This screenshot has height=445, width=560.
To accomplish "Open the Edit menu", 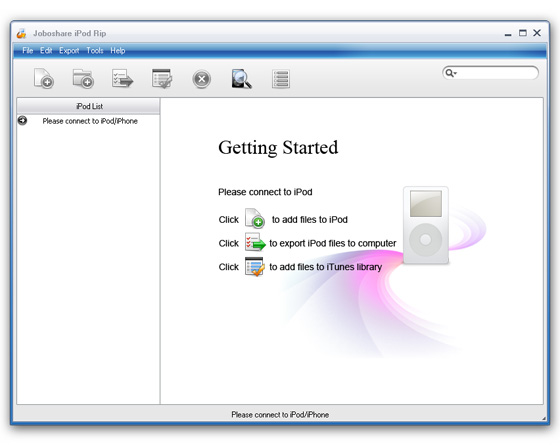I will click(x=46, y=51).
